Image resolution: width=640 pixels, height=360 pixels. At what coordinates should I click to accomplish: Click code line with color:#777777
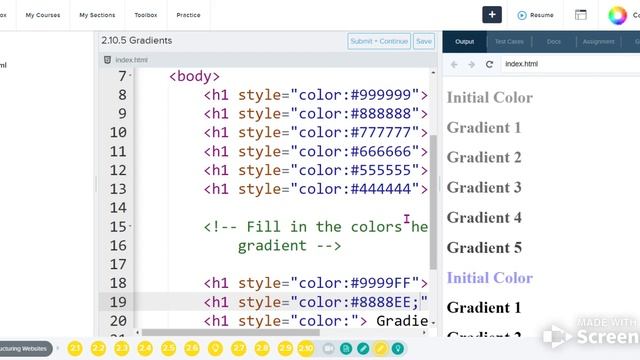[x=316, y=133]
